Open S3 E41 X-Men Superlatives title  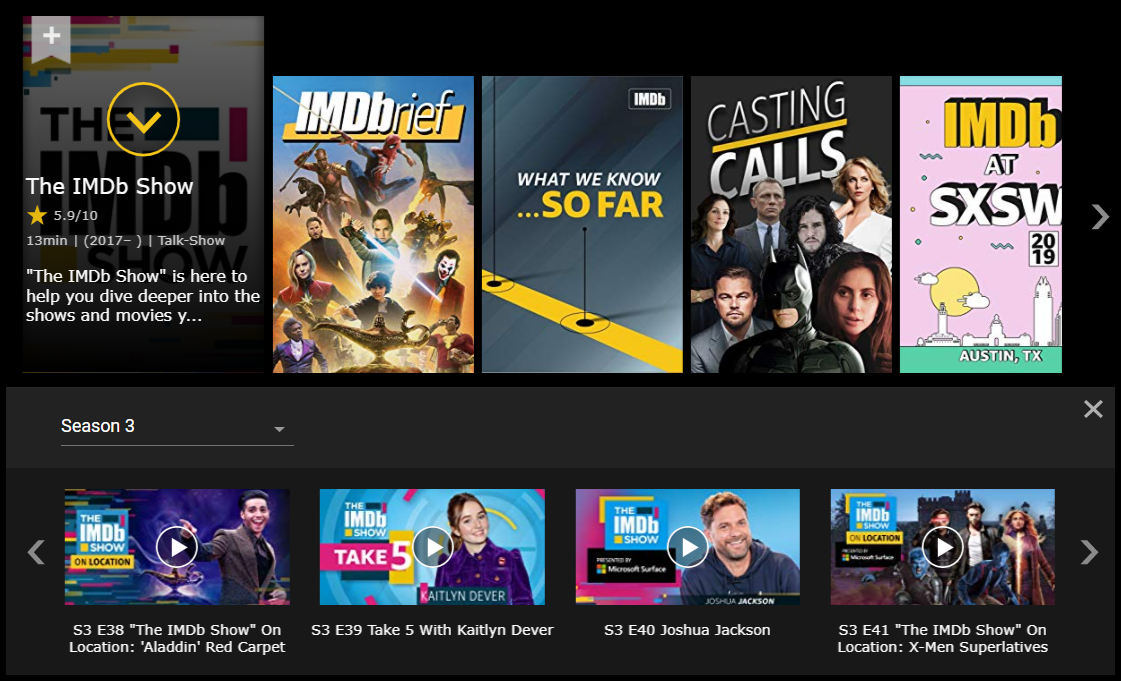pyautogui.click(x=942, y=638)
